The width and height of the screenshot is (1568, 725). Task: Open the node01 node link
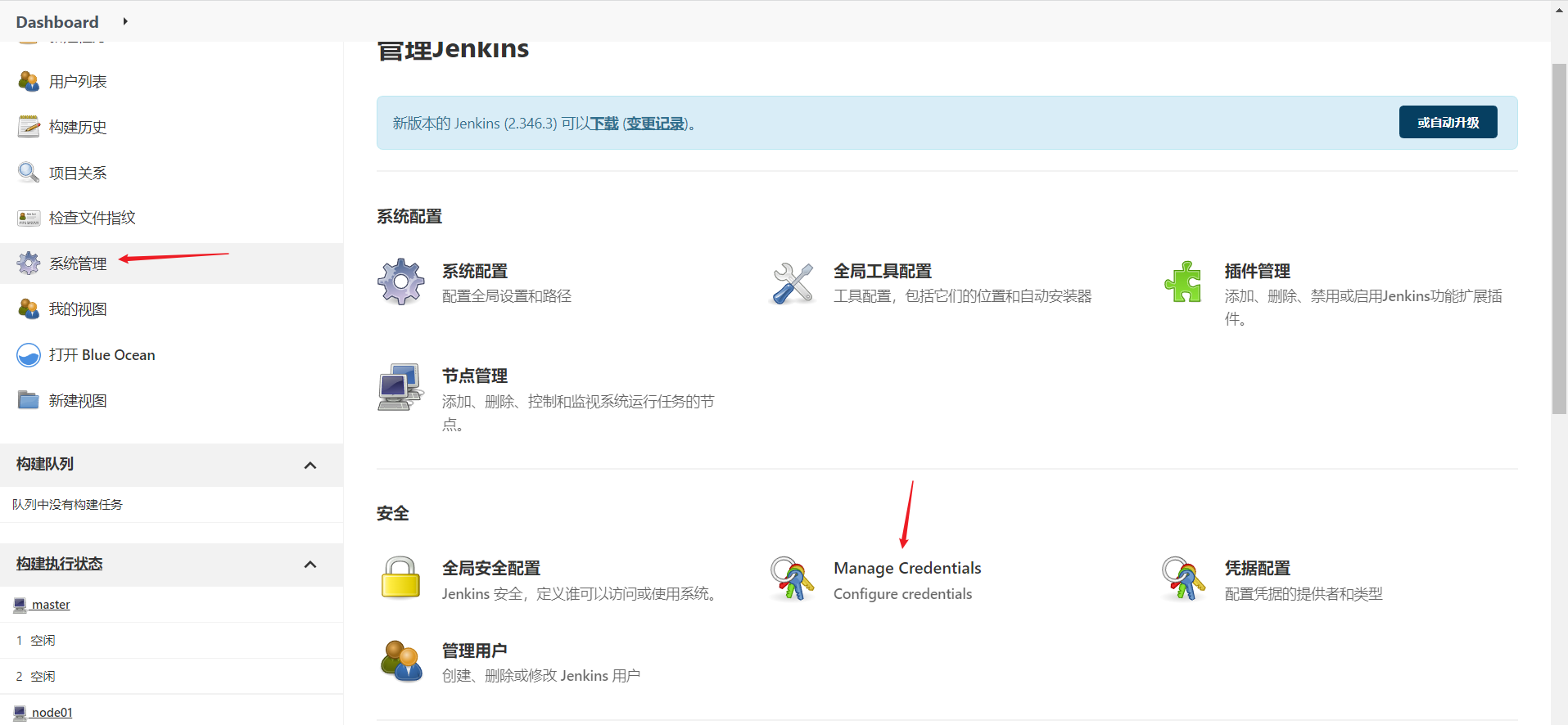tap(52, 713)
